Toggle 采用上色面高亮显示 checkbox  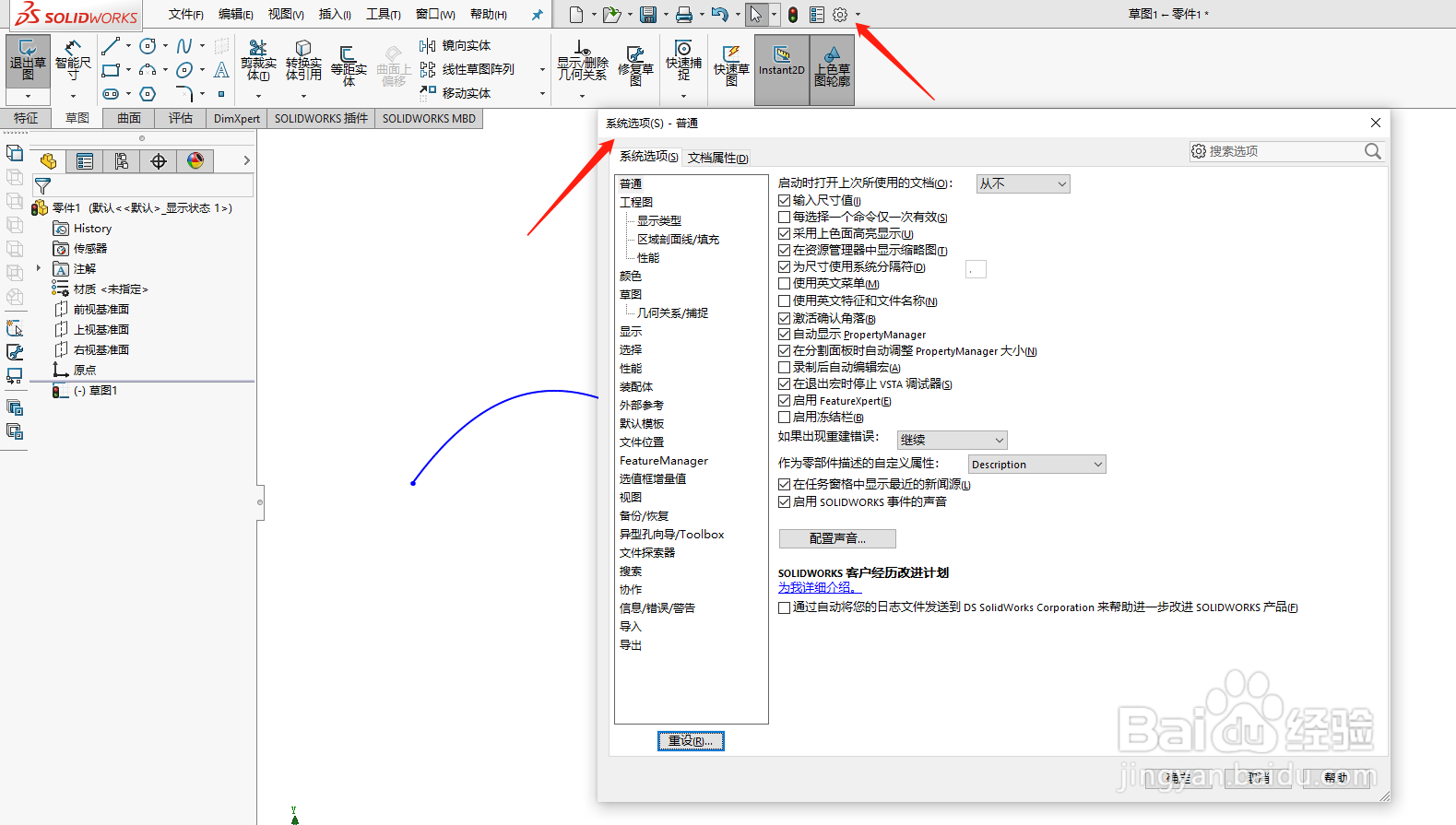(x=784, y=233)
